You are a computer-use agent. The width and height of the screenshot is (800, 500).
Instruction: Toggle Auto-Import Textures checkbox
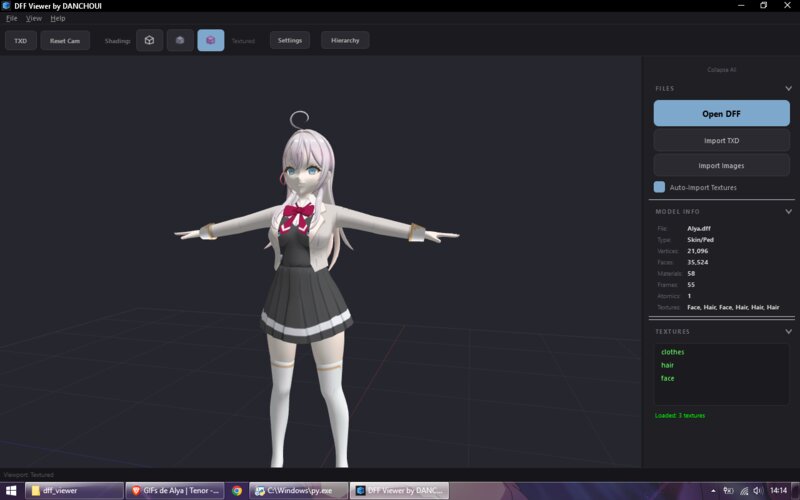(659, 187)
